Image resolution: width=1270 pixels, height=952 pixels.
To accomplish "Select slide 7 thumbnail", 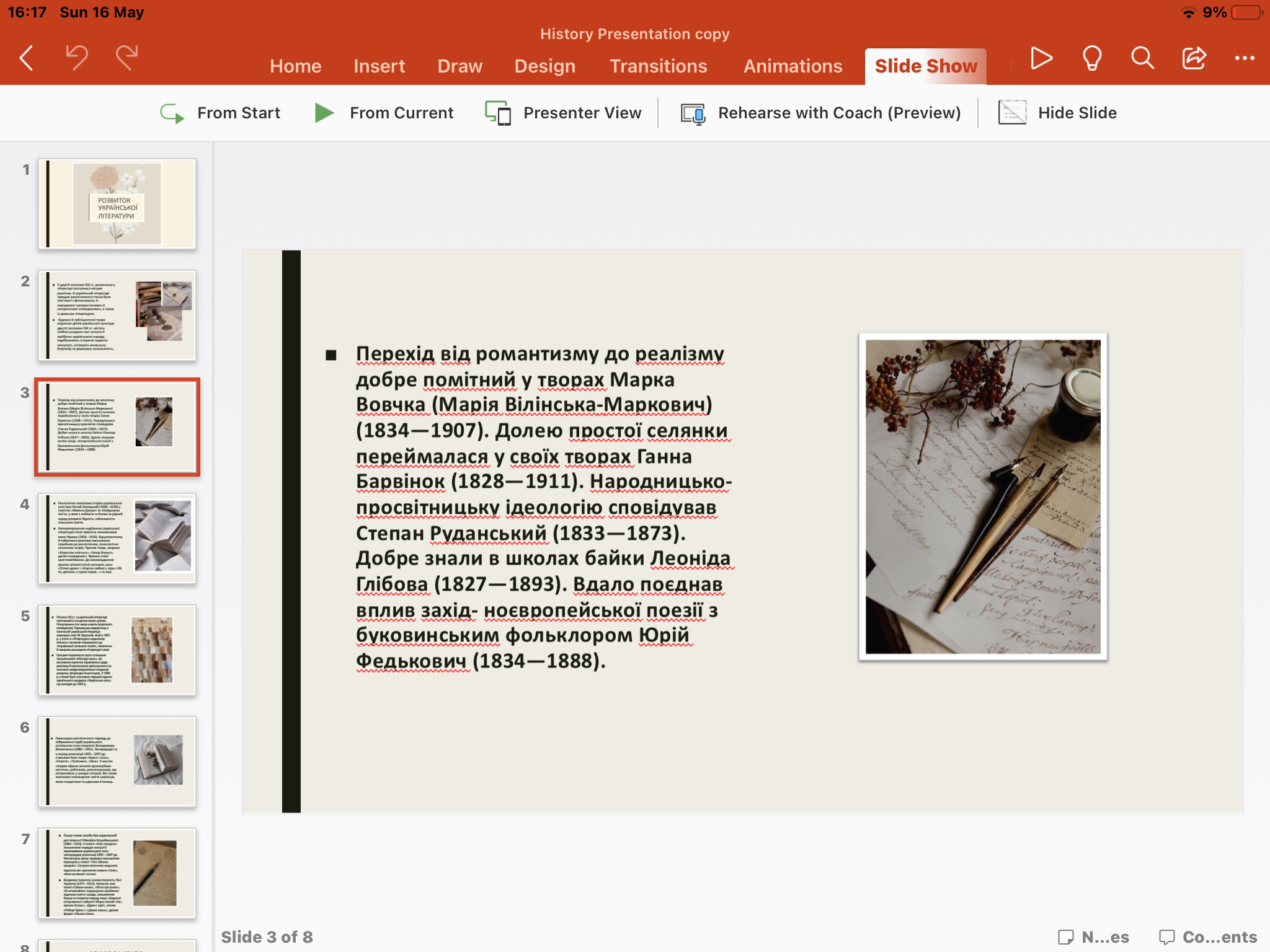I will (117, 873).
